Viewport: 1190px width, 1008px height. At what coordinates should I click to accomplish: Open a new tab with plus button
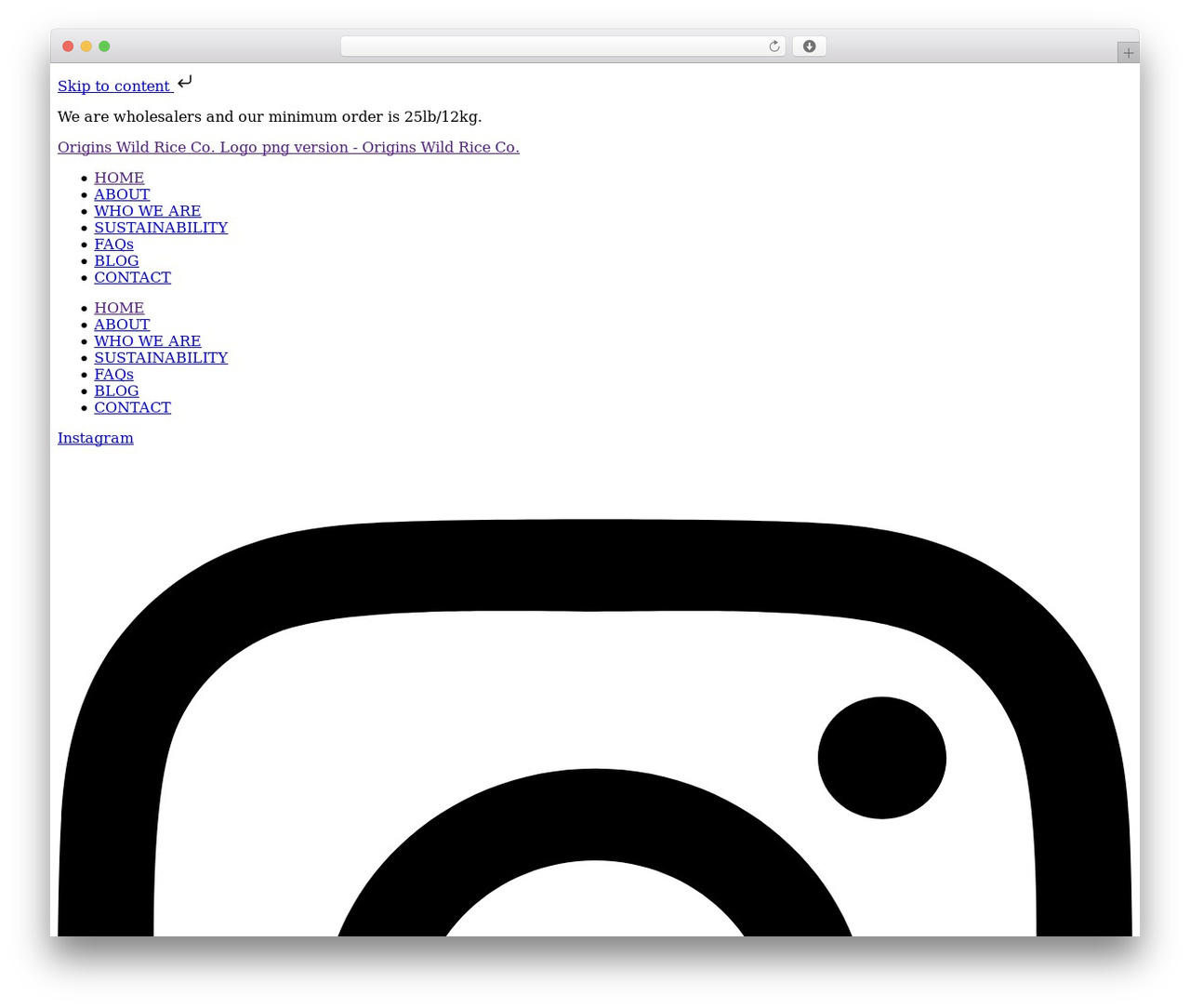pyautogui.click(x=1128, y=53)
